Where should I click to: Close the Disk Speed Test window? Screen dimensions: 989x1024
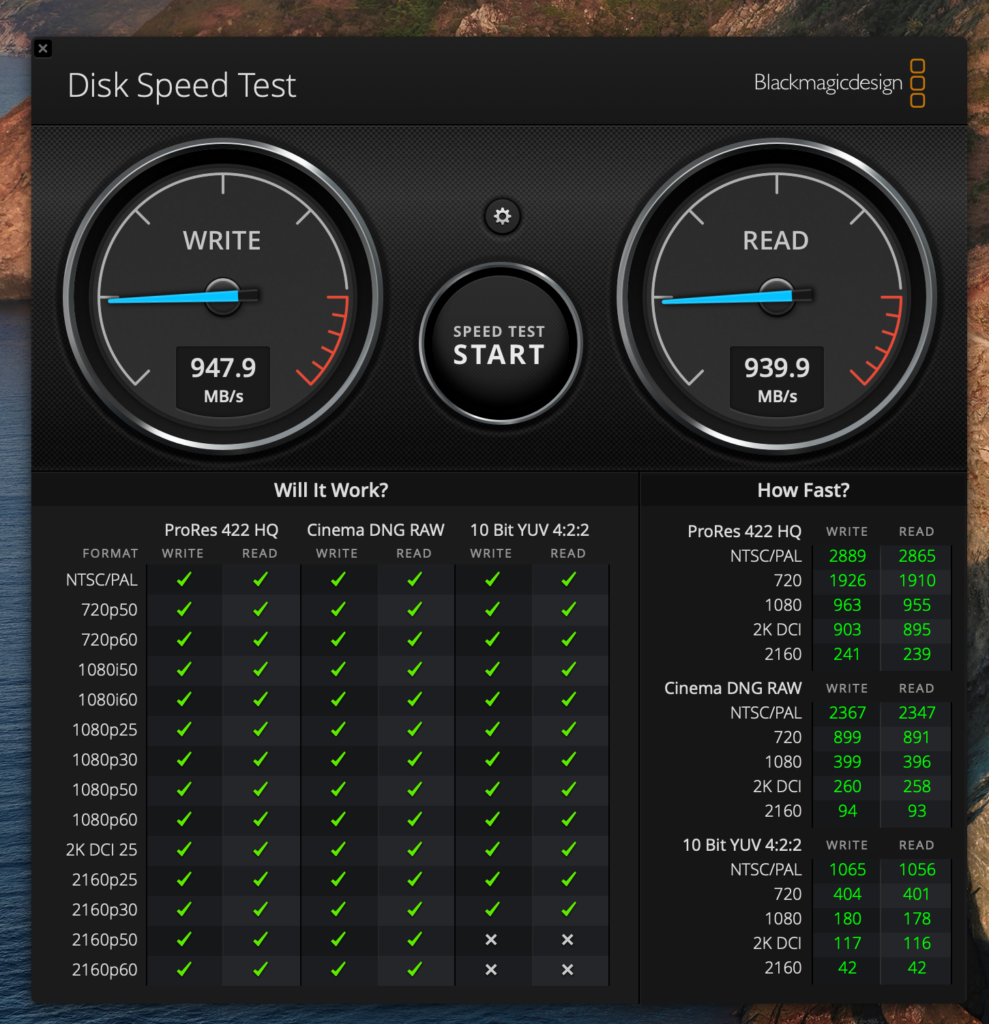pyautogui.click(x=43, y=48)
